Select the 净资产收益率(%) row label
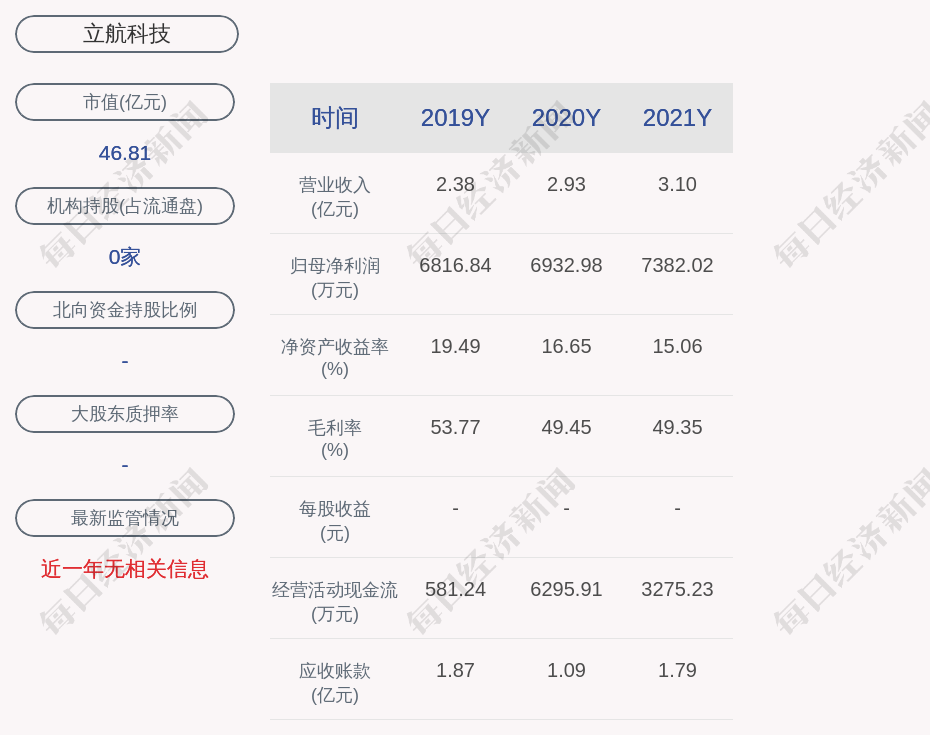The image size is (930, 735). [335, 358]
